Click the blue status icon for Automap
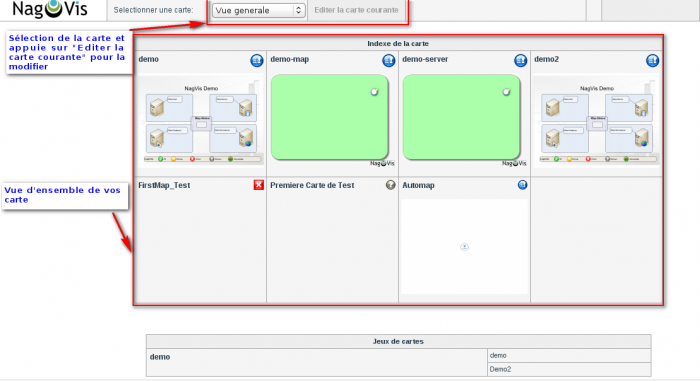The width and height of the screenshot is (700, 381). point(522,184)
